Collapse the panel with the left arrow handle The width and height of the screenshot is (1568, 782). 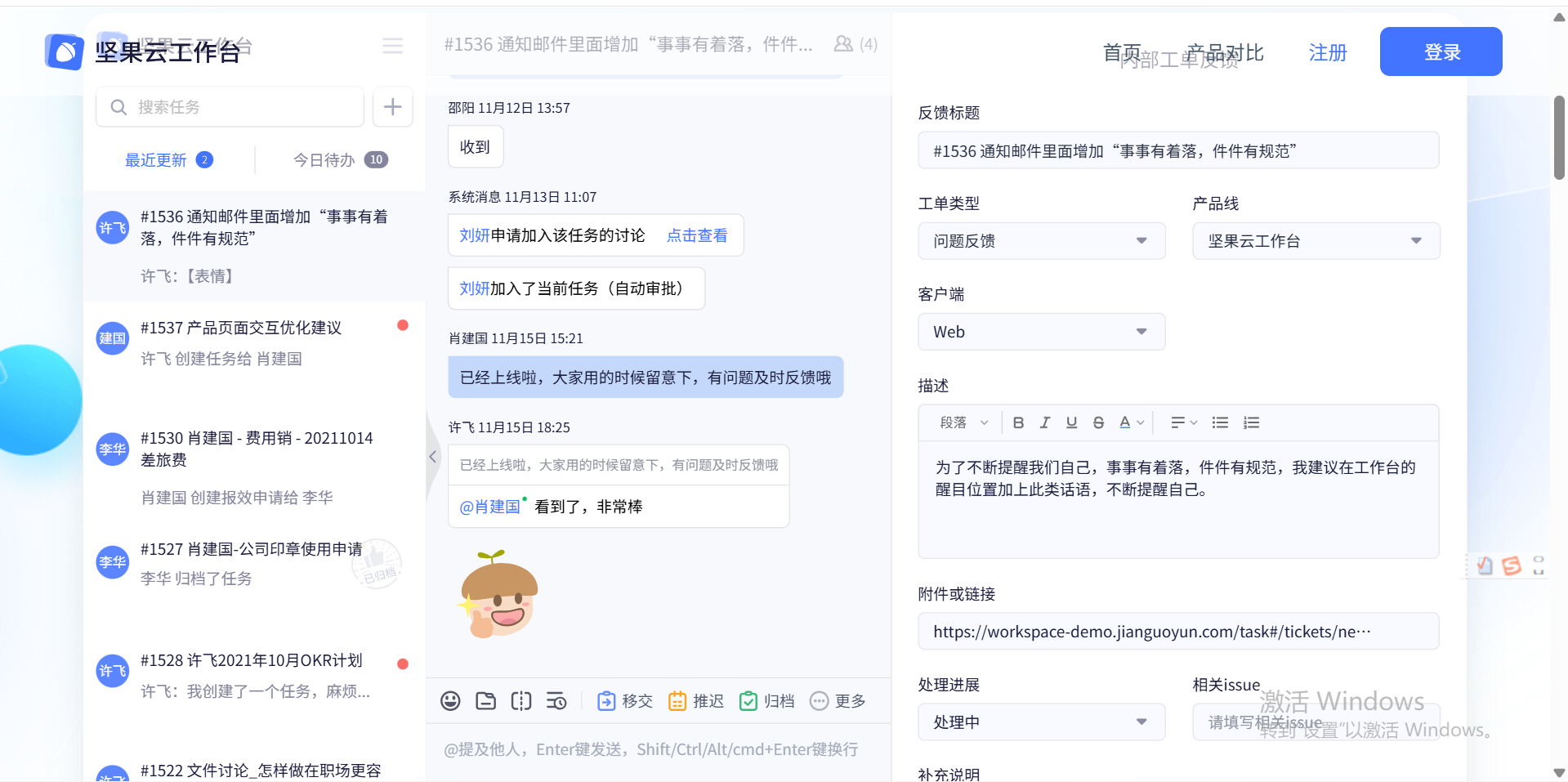[x=433, y=457]
